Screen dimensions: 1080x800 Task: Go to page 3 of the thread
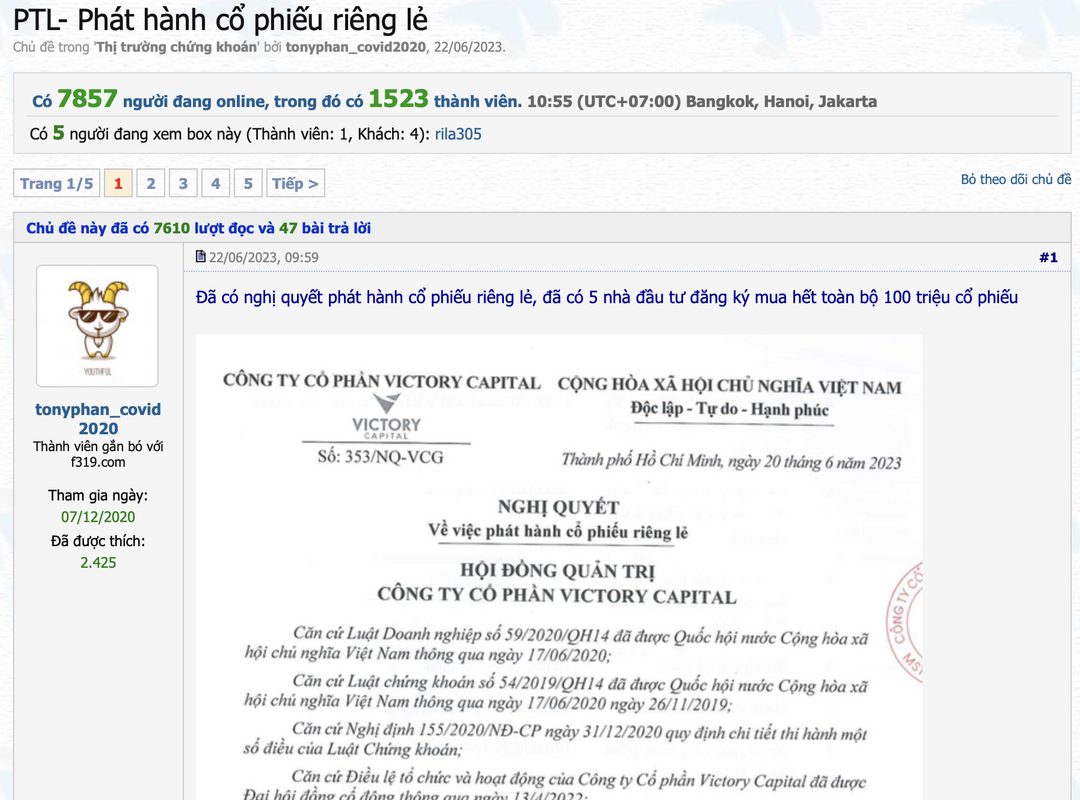(x=183, y=183)
